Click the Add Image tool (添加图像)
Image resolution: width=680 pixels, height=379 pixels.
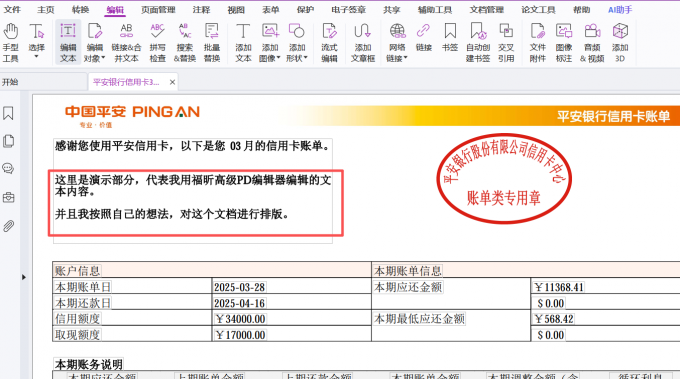(270, 42)
